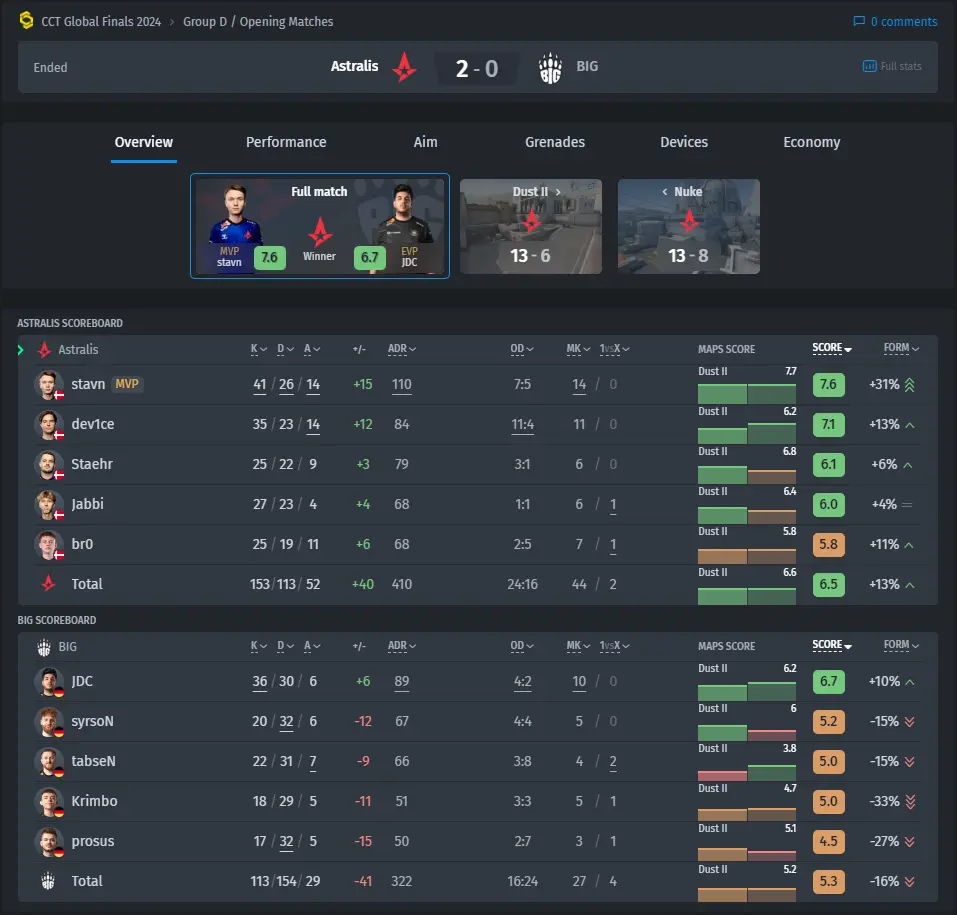
Task: Sort Astralis scoreboard by kills (K)
Action: point(258,349)
